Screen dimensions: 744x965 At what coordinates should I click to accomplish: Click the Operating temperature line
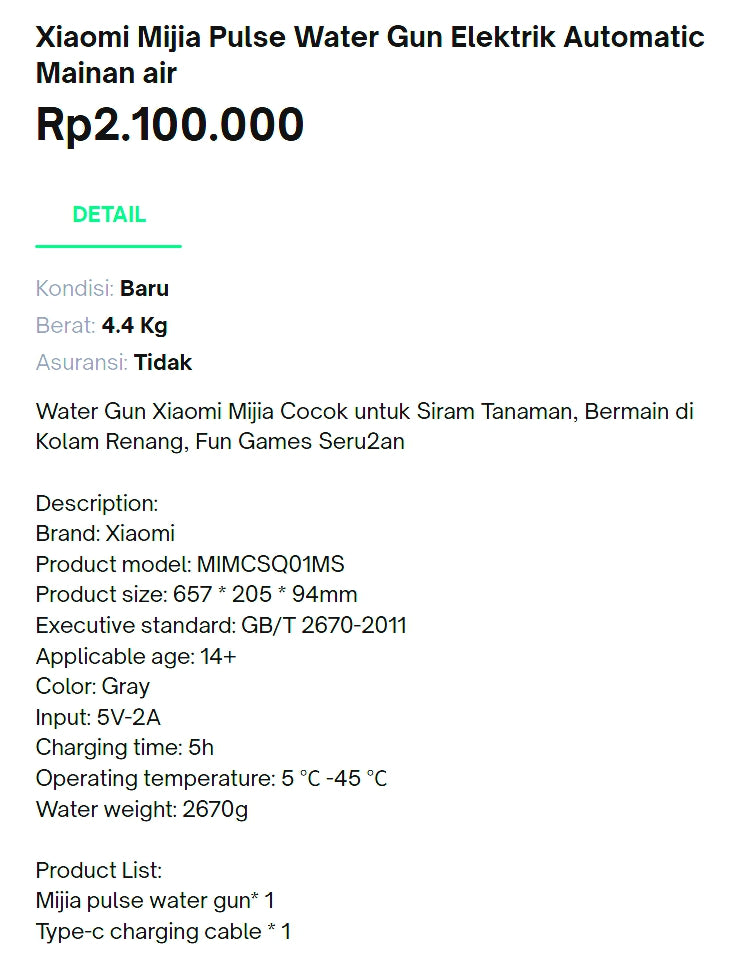tap(211, 778)
